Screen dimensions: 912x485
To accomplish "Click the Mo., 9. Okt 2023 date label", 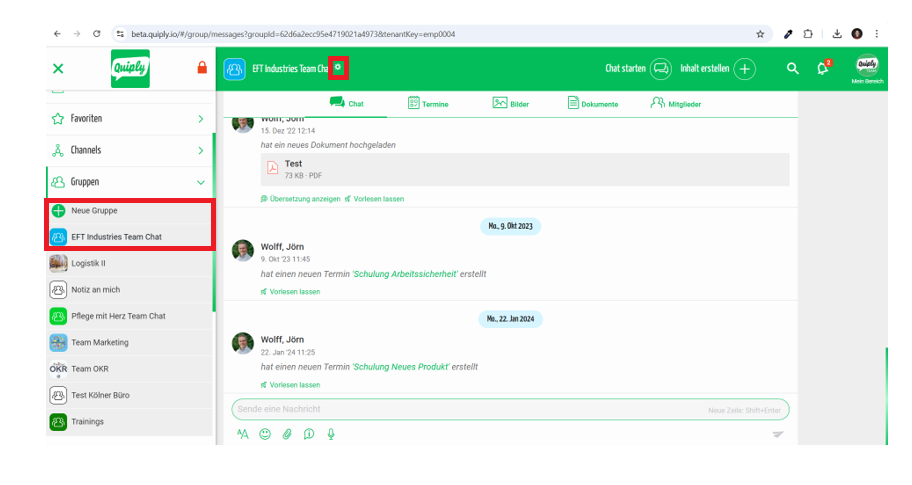I will tap(510, 226).
